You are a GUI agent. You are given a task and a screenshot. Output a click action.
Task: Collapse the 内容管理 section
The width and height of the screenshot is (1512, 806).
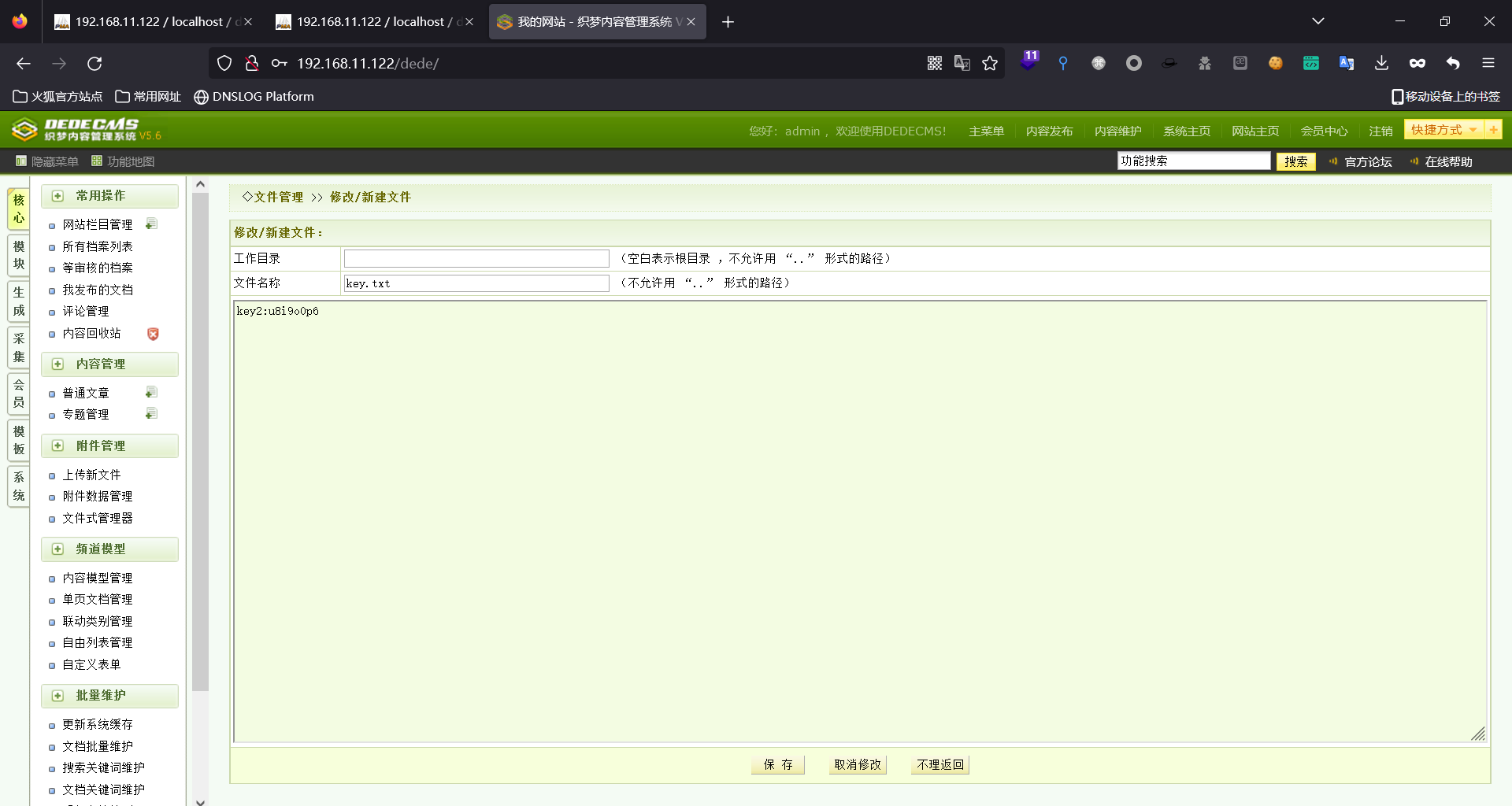(x=57, y=364)
